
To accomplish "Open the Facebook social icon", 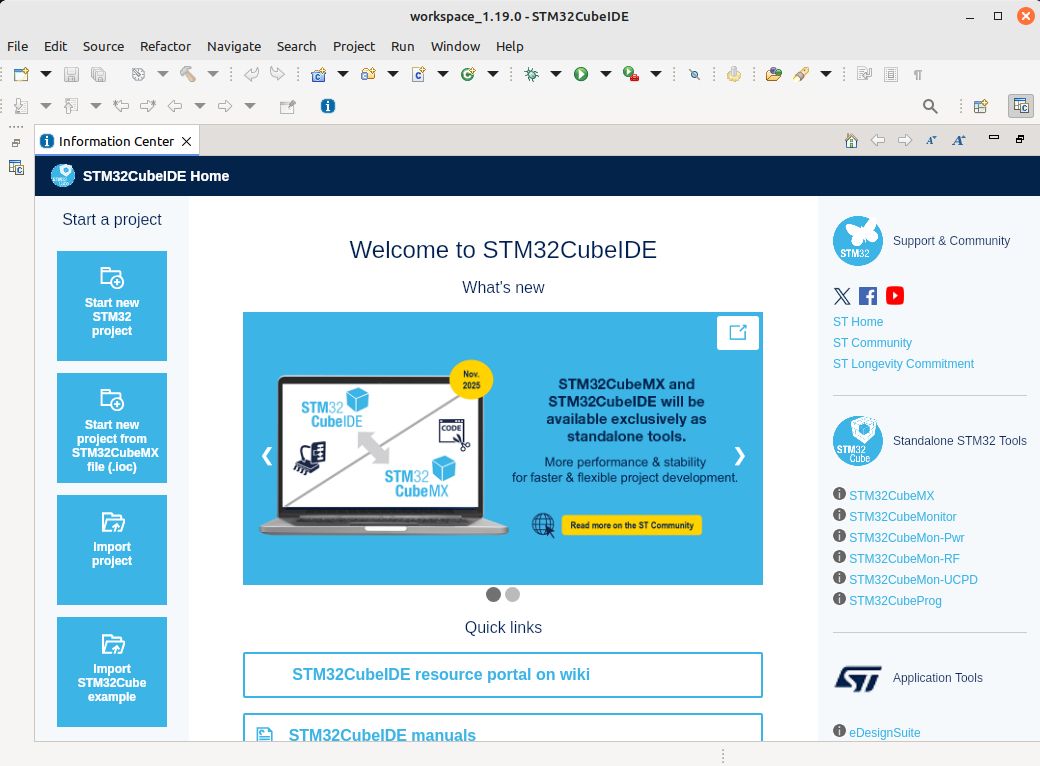I will coord(868,296).
